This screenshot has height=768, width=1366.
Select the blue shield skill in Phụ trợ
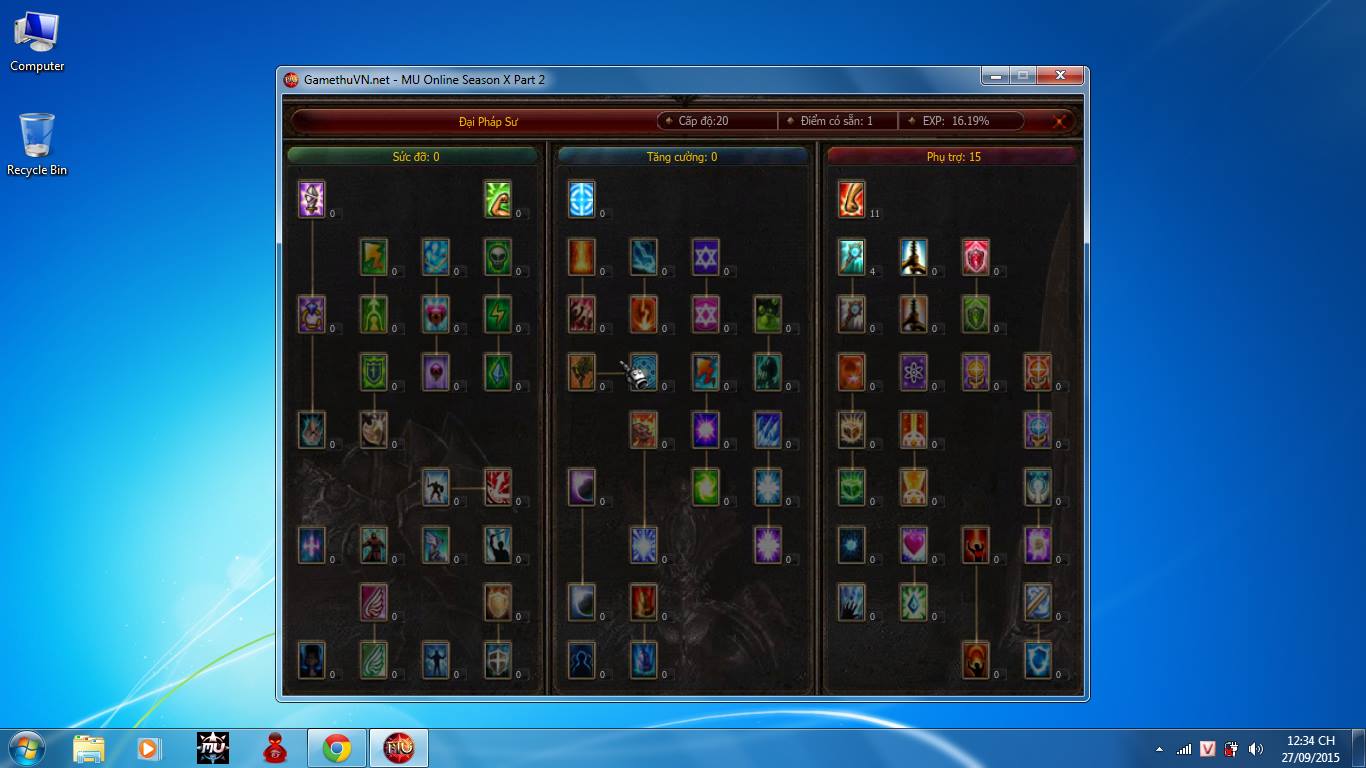tap(1038, 660)
